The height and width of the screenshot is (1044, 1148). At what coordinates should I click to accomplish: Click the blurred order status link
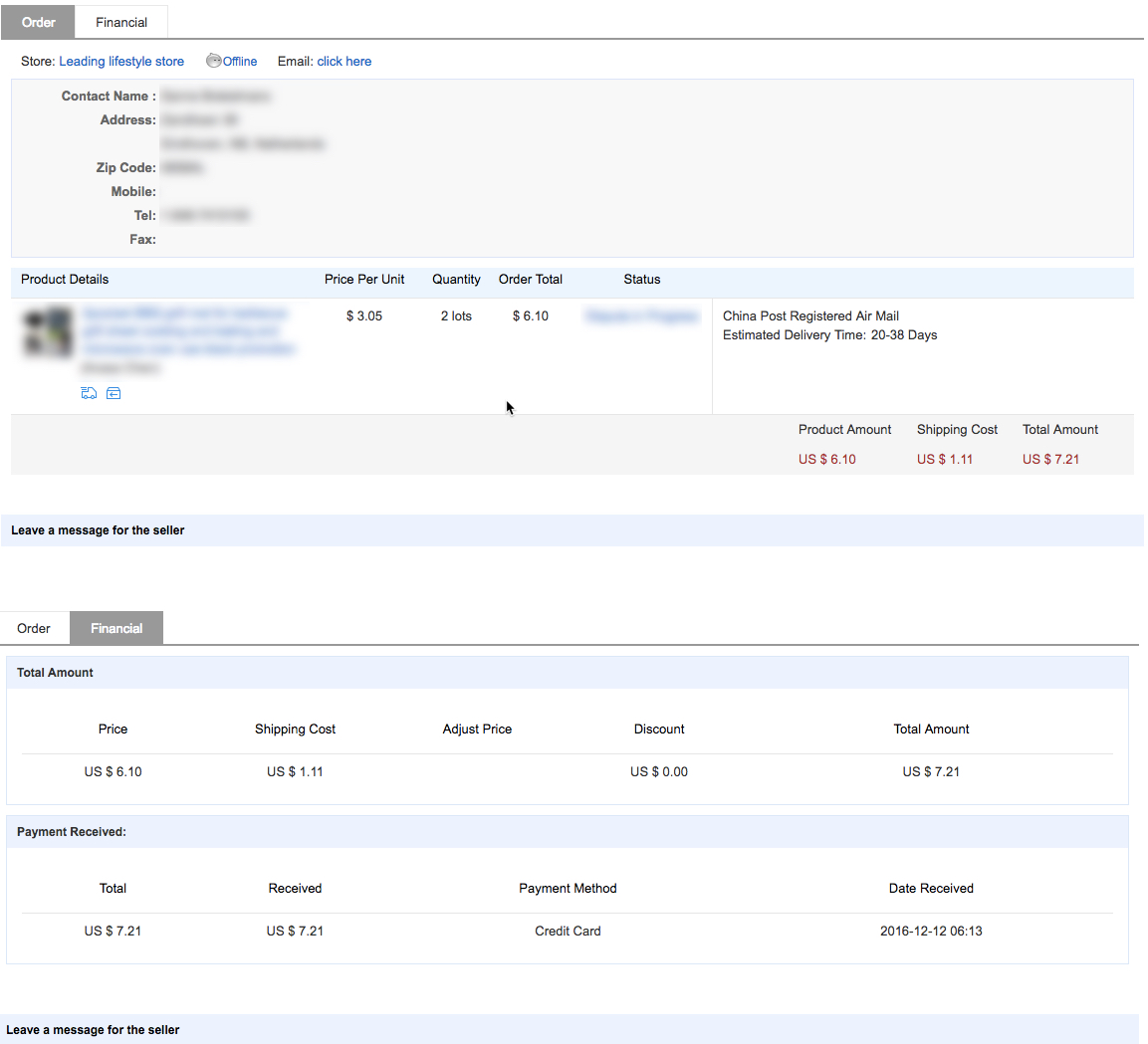[642, 315]
